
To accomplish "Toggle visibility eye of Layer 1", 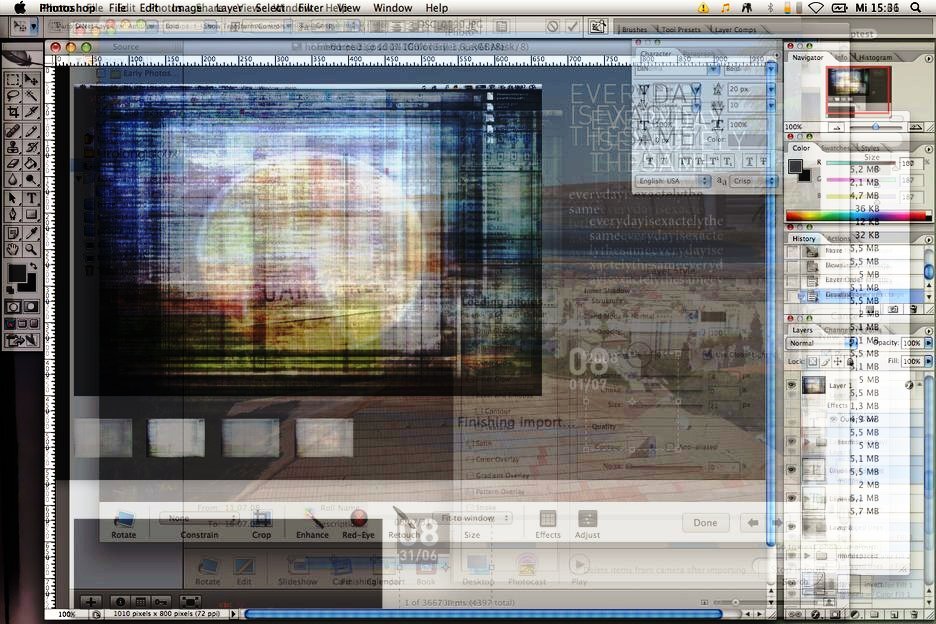I will point(792,385).
